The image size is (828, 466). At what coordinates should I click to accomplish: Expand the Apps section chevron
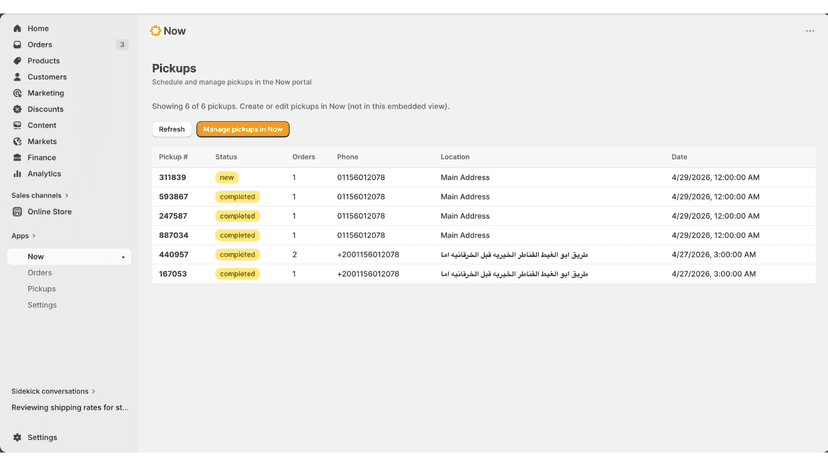[34, 236]
